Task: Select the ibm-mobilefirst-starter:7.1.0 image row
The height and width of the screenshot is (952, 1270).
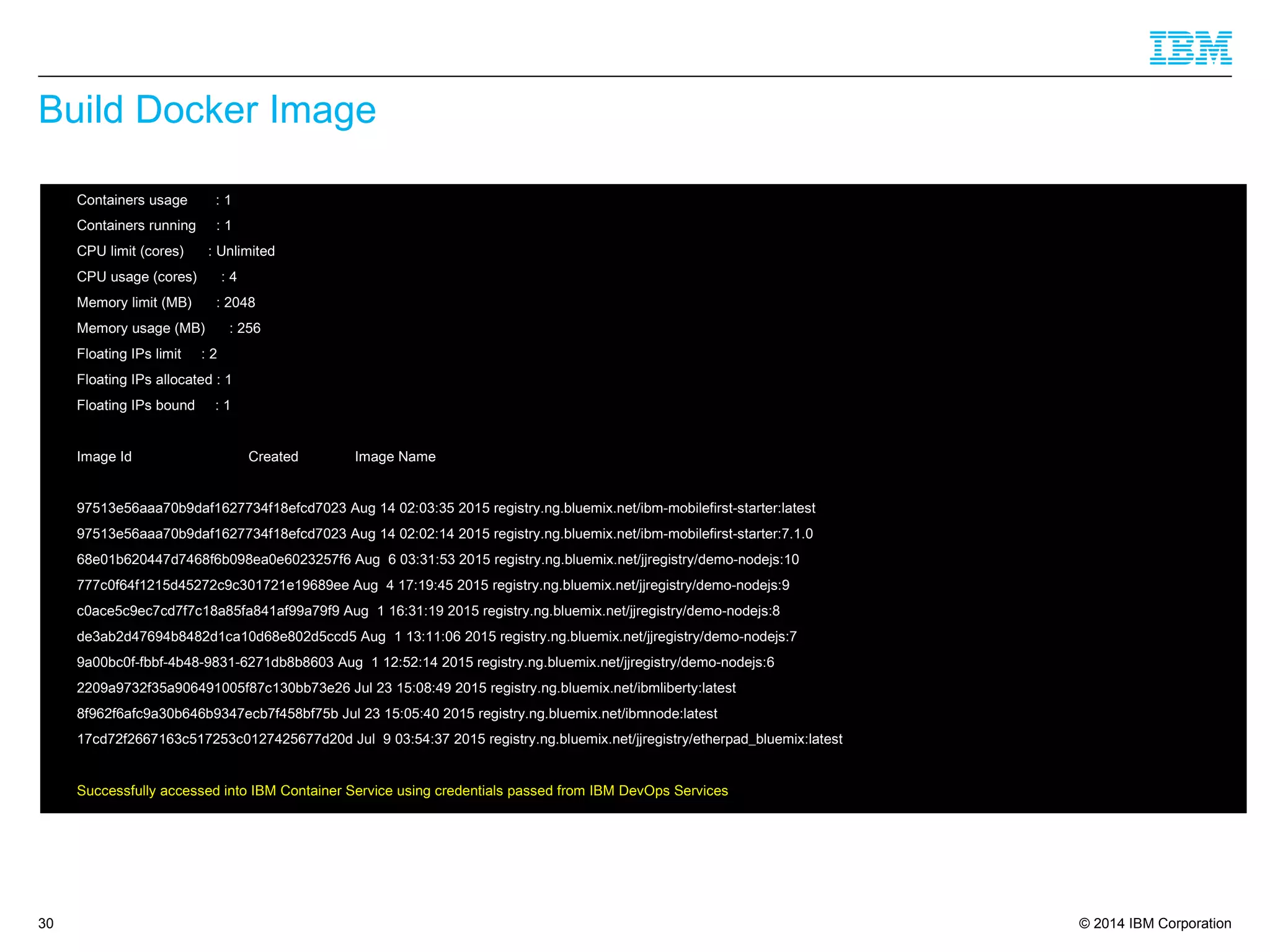Action: [445, 534]
